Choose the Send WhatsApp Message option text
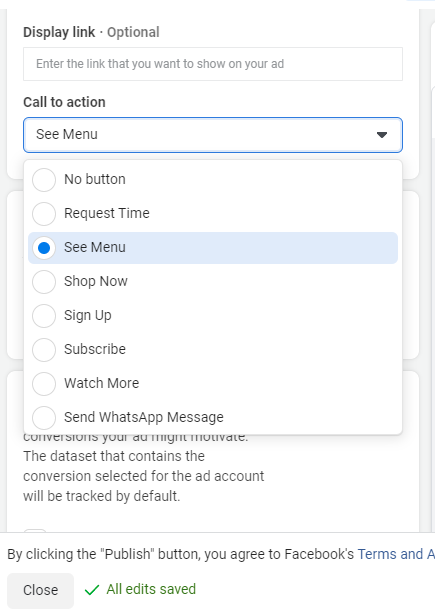 point(144,417)
